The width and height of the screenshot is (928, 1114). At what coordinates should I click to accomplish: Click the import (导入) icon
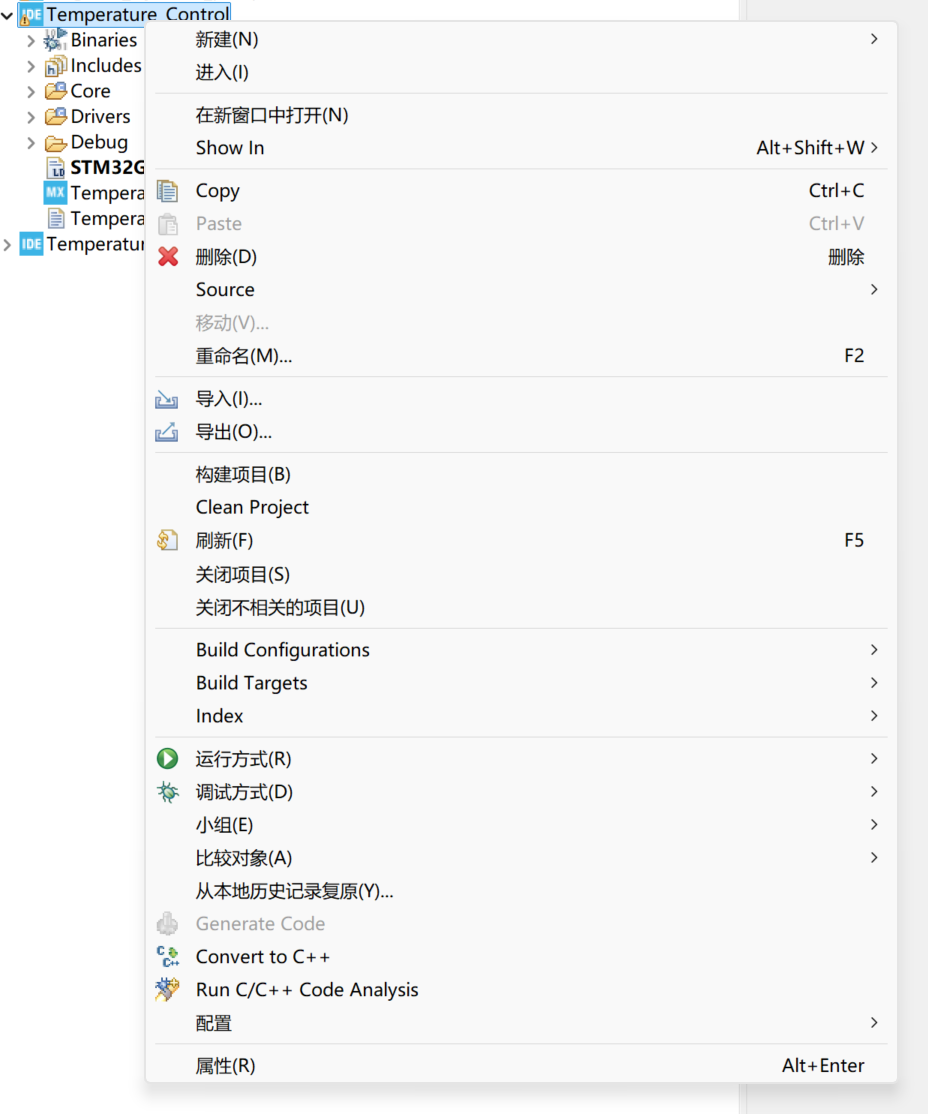(166, 398)
